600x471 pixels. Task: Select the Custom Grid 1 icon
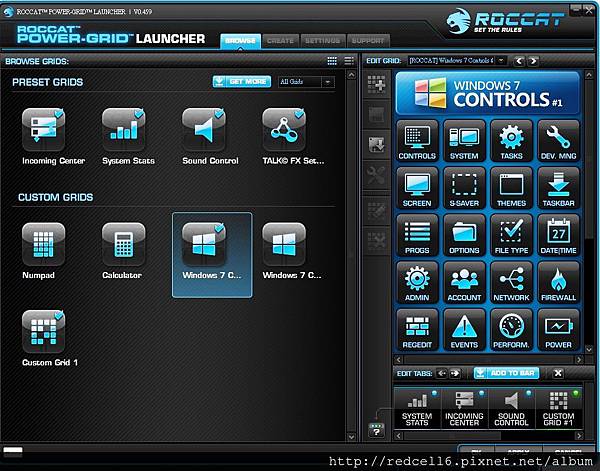[x=43, y=331]
